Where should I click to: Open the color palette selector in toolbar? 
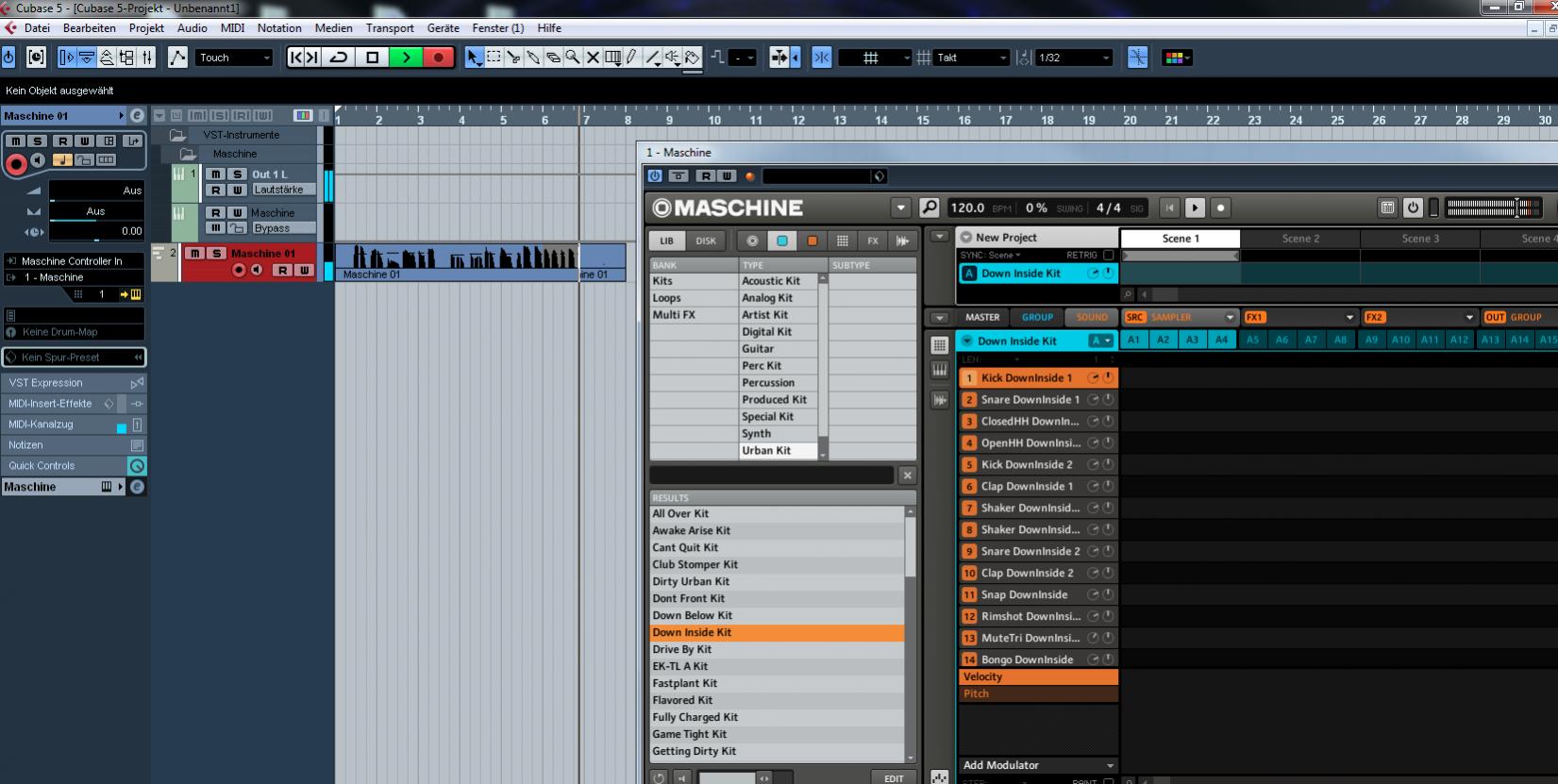(x=1176, y=58)
